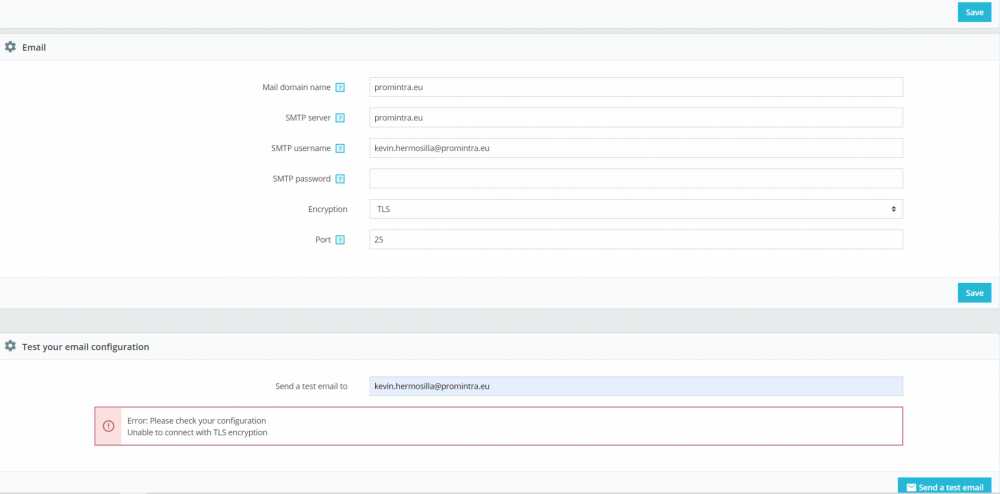Click the help icon beside SMTP password
Viewport: 1000px width, 494px height.
tap(340, 179)
